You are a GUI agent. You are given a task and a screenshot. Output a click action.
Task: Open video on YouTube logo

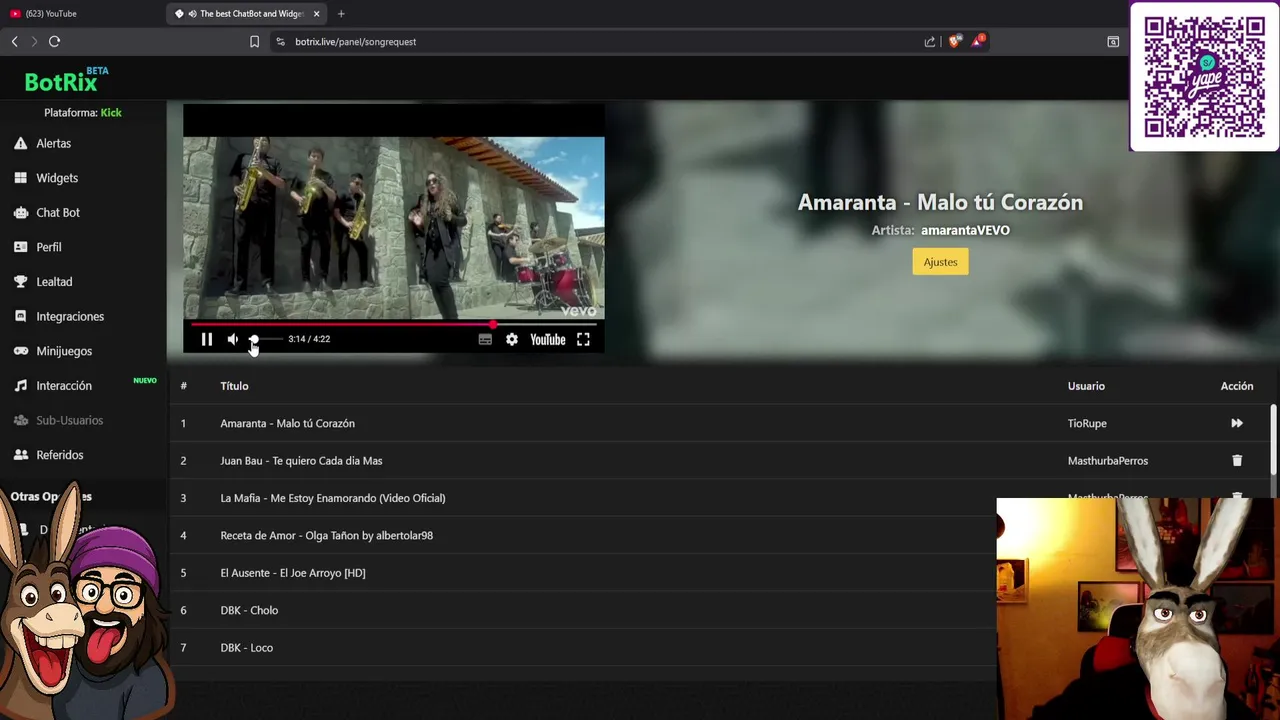tap(548, 340)
